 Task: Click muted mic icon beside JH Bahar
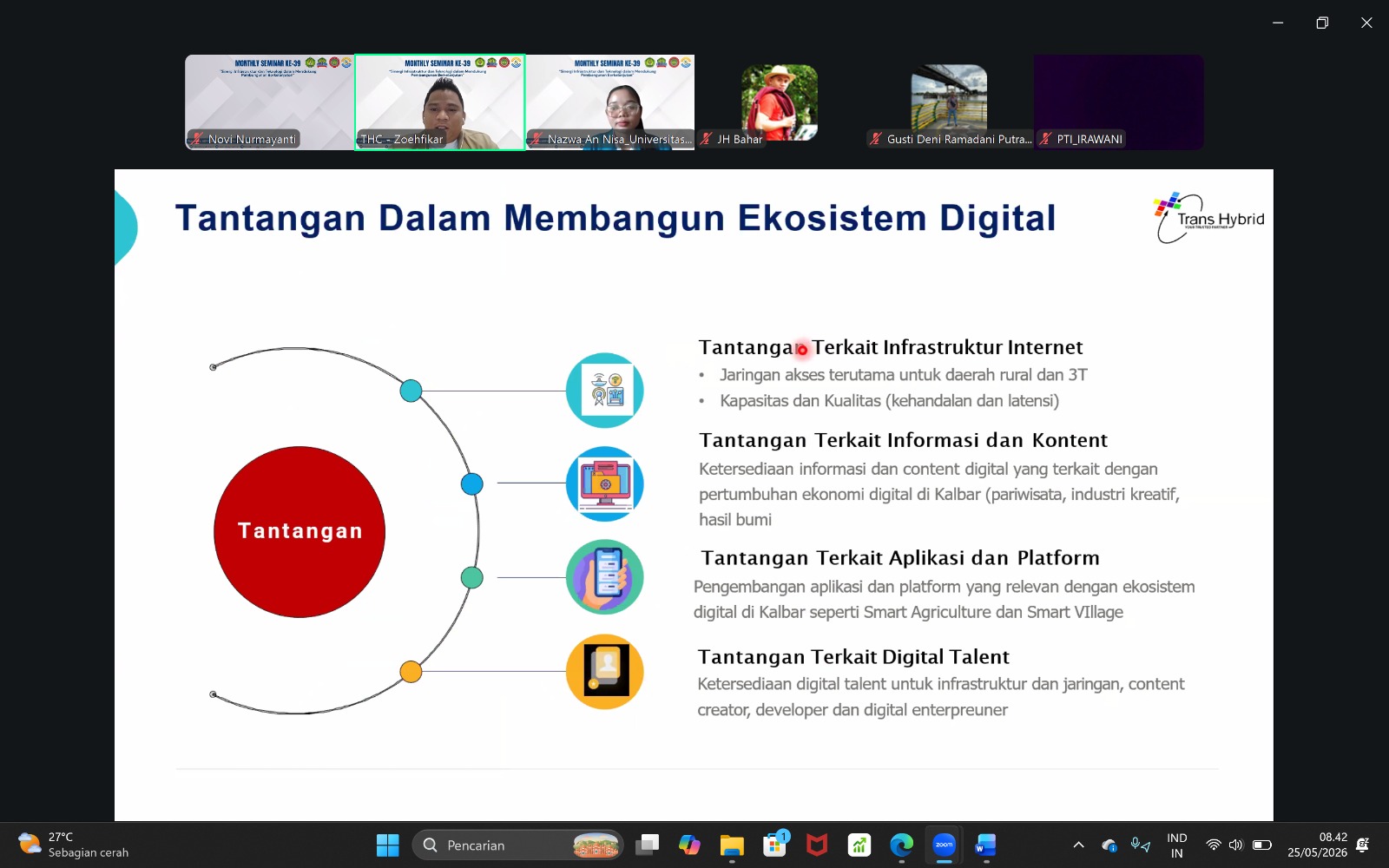pos(707,139)
